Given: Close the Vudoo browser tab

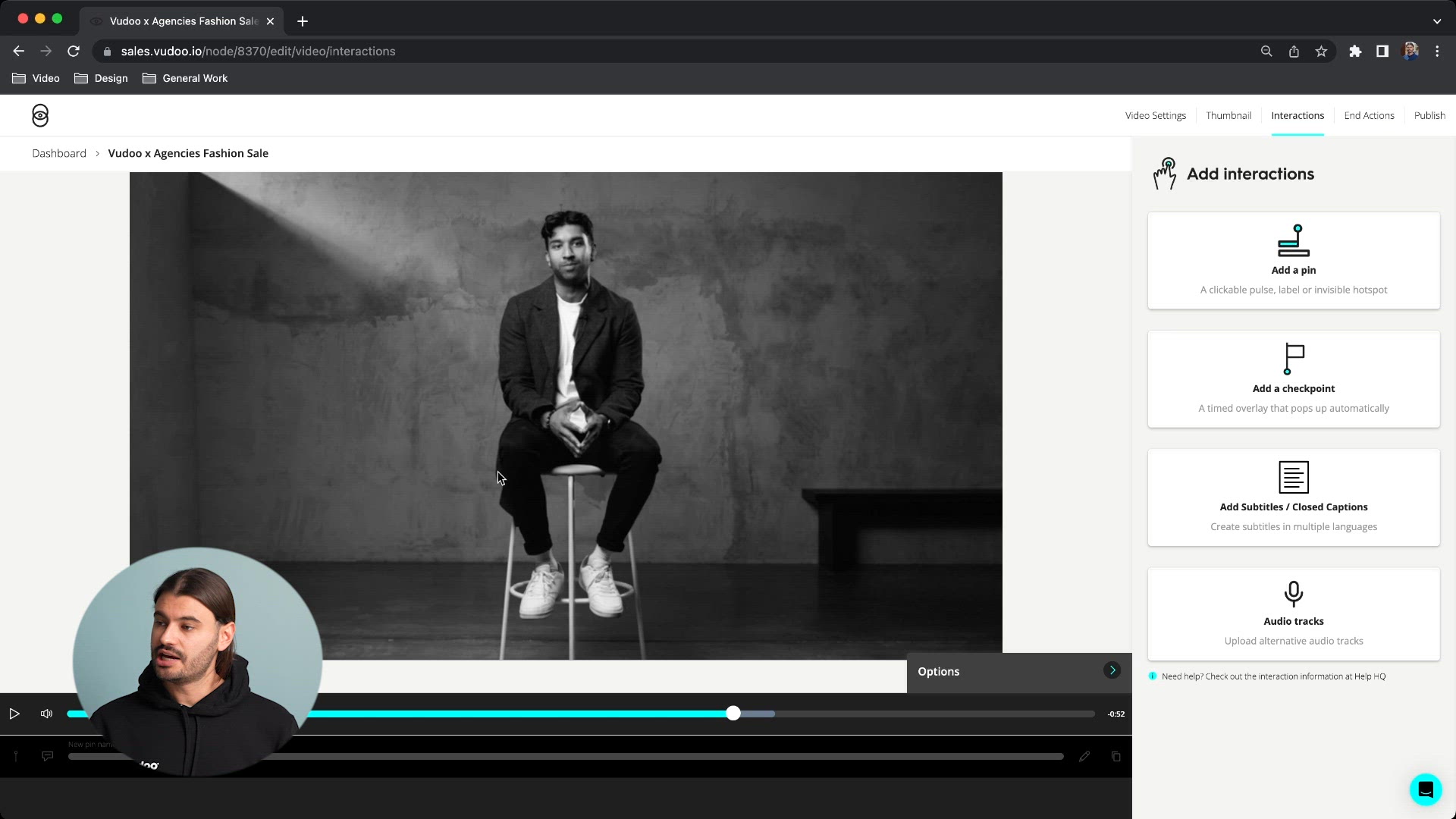Looking at the screenshot, I should 270,21.
